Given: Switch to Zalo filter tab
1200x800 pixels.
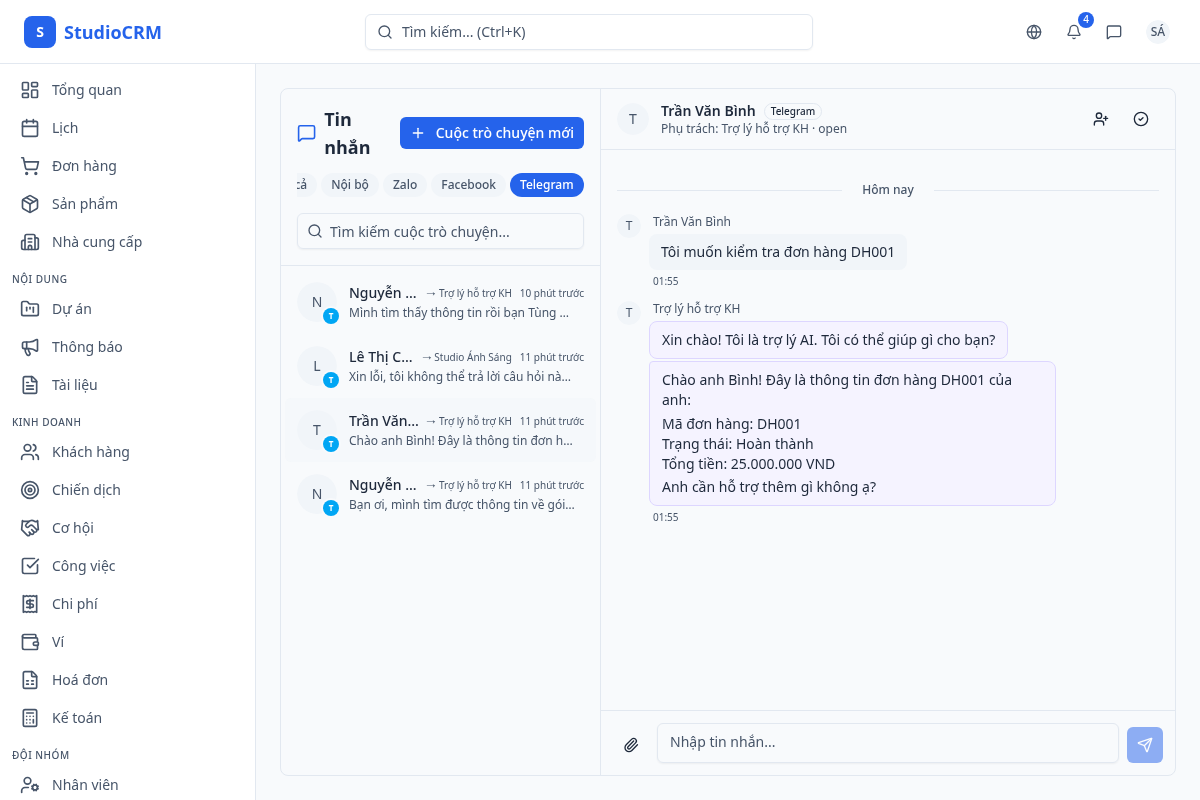Looking at the screenshot, I should coord(404,185).
